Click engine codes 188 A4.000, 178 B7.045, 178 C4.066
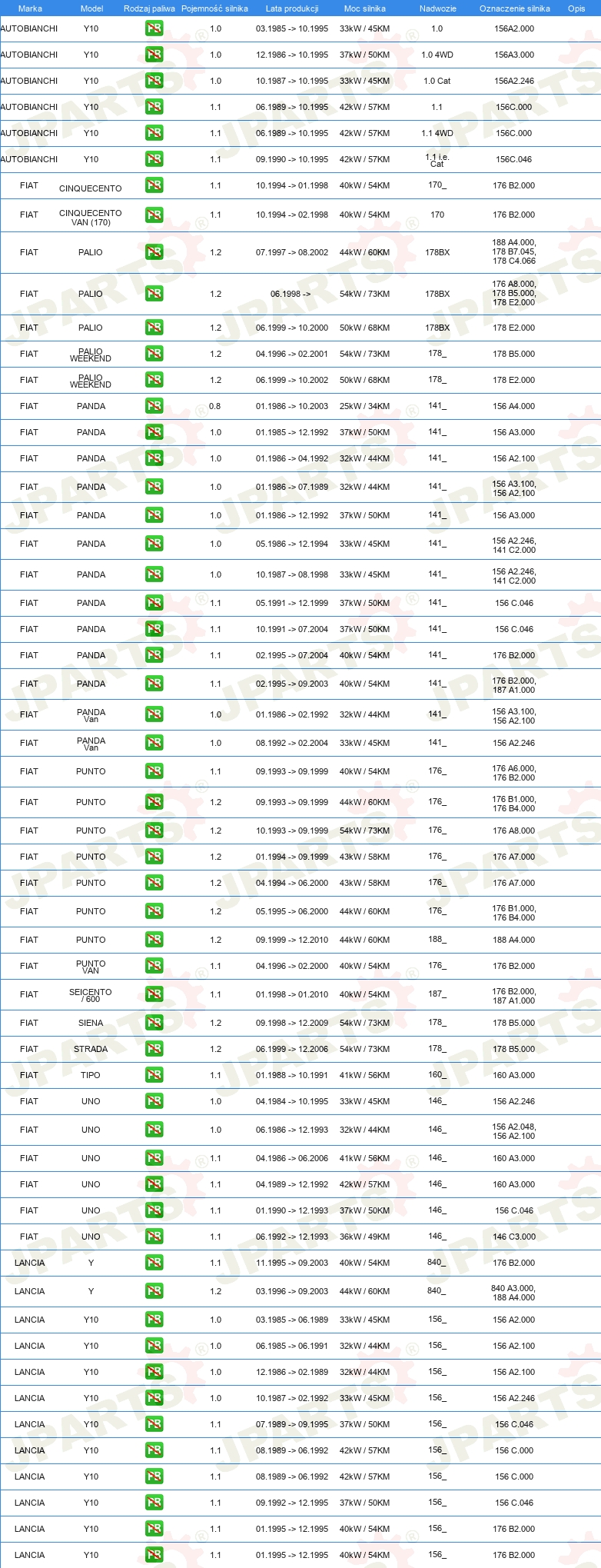The image size is (601, 1568). pyautogui.click(x=514, y=251)
